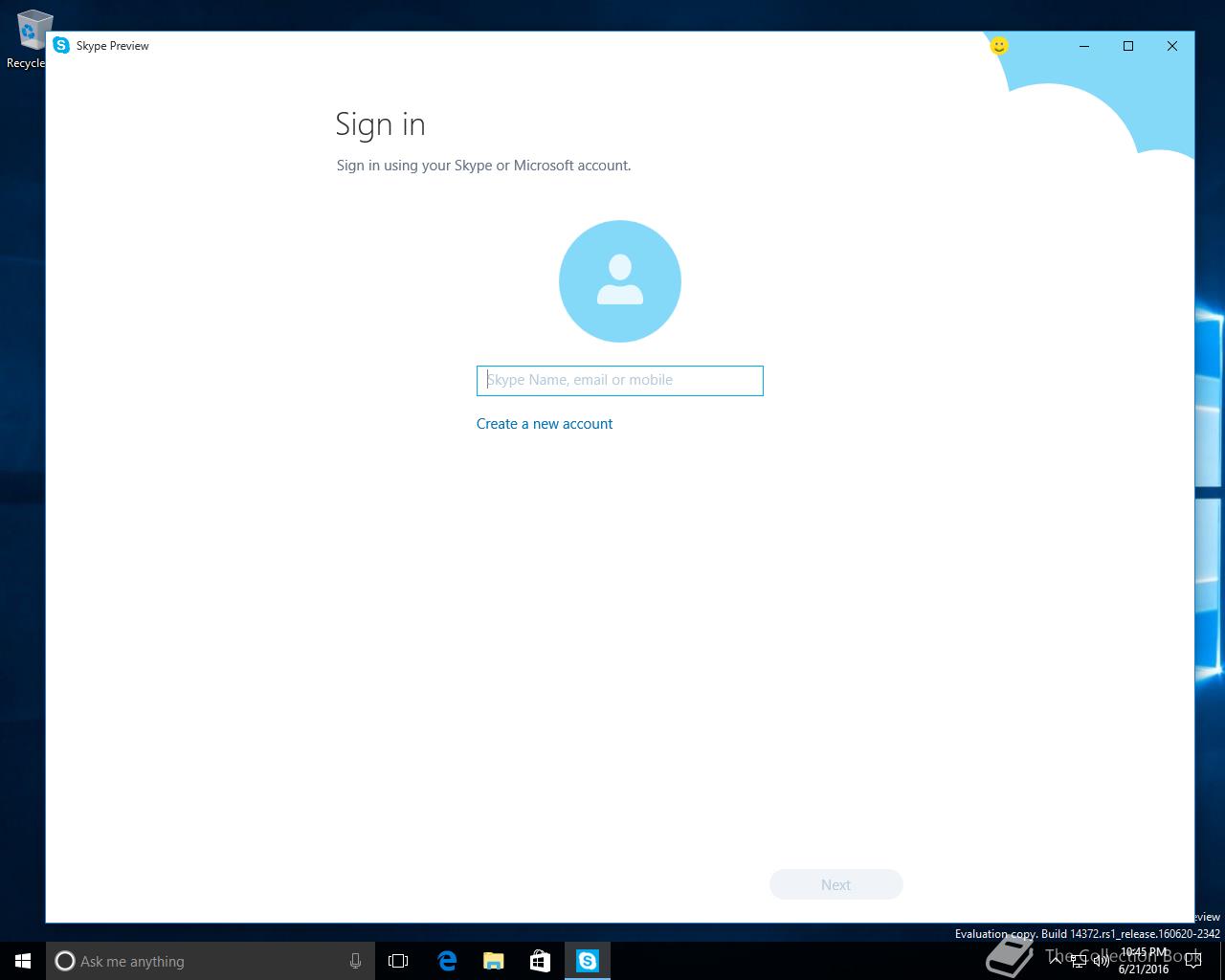Image resolution: width=1225 pixels, height=980 pixels.
Task: Close the Skype Preview window
Action: click(x=1172, y=46)
